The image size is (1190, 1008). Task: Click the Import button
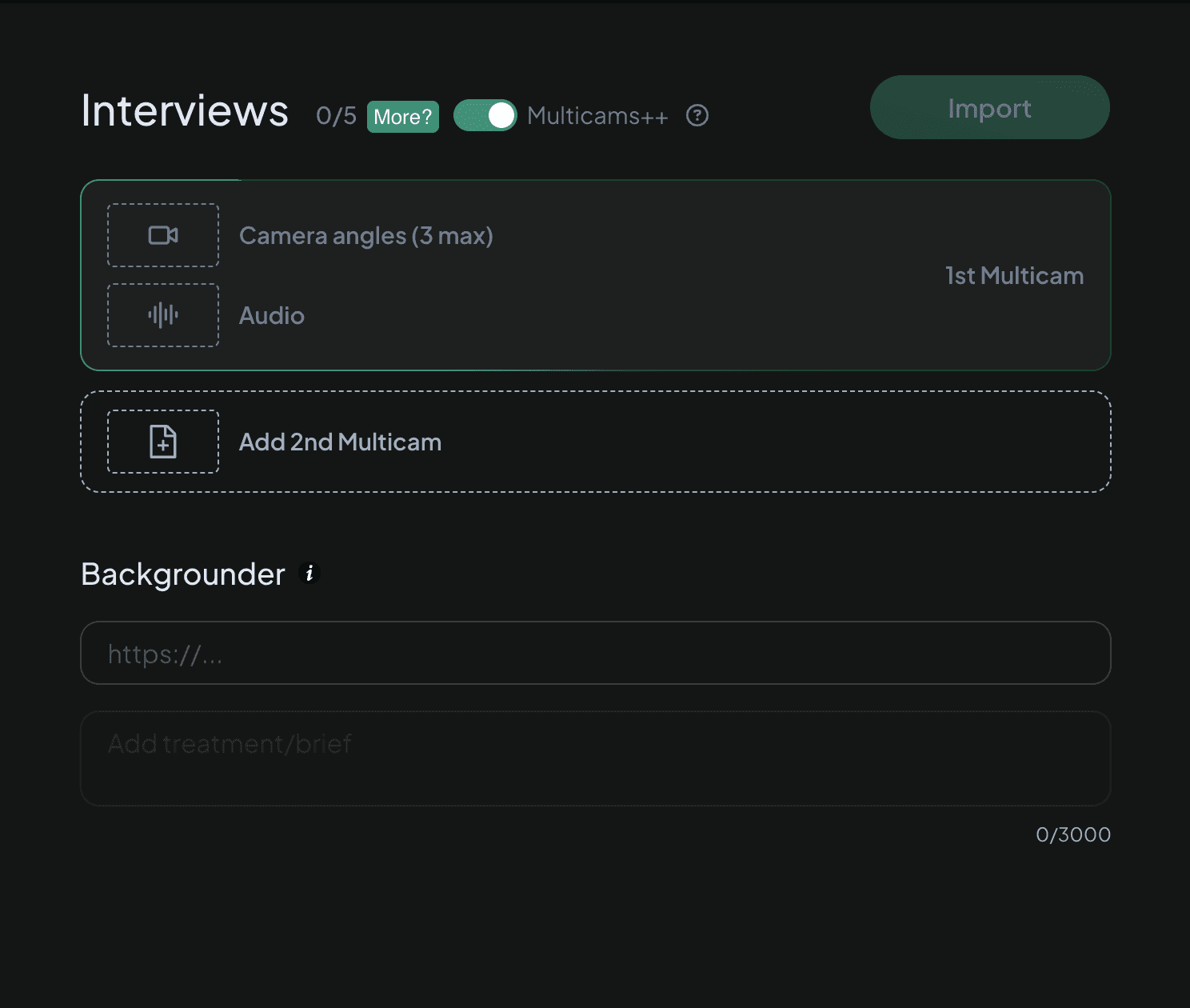[989, 107]
